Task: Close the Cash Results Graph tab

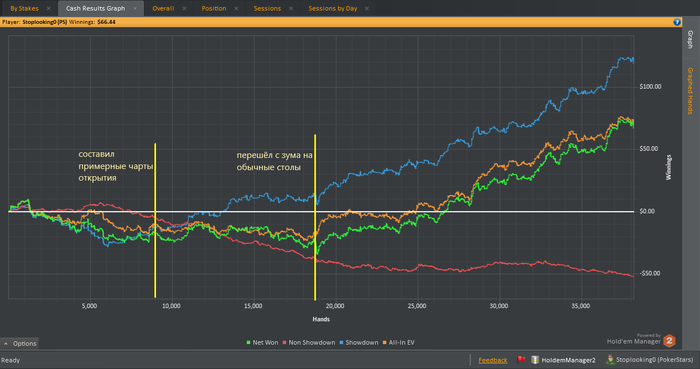Action: [x=135, y=8]
